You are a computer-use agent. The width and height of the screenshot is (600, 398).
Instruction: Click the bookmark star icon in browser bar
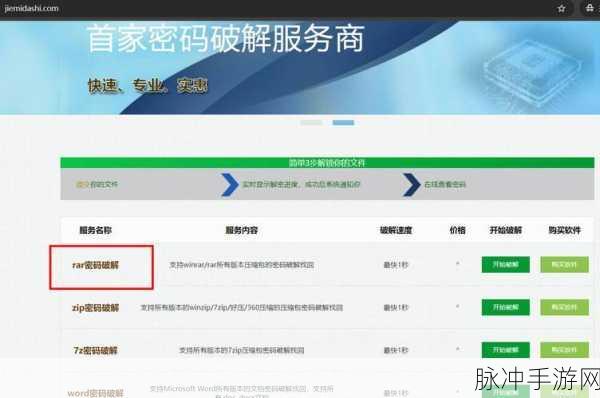coord(561,8)
